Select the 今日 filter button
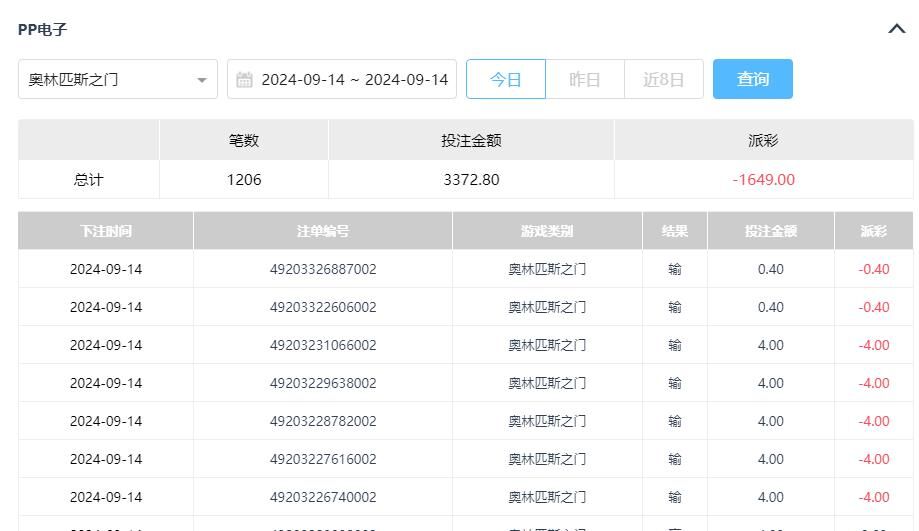 (x=506, y=79)
